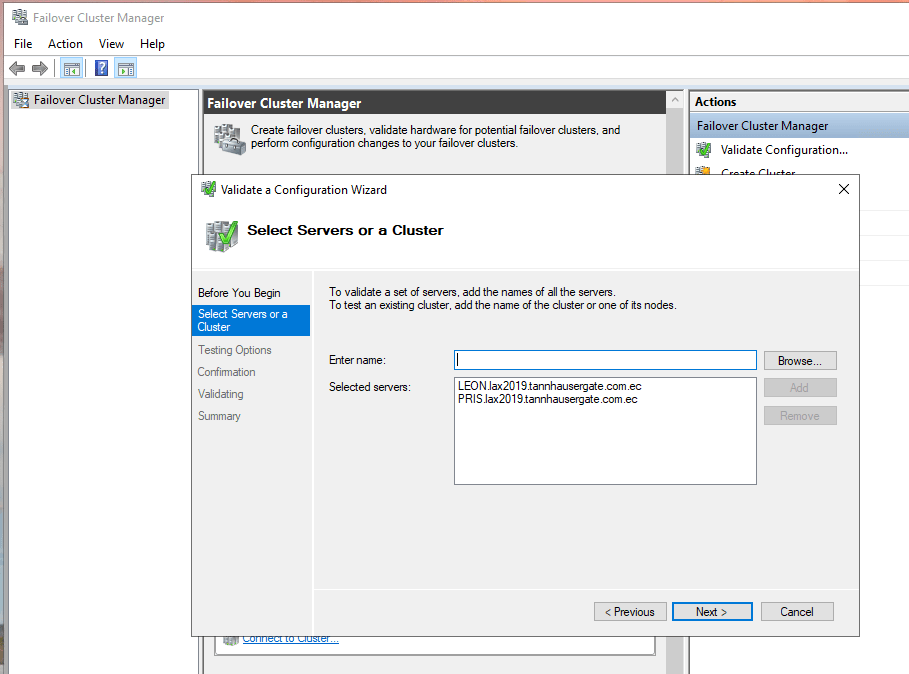The width and height of the screenshot is (909, 674).
Task: Click the Failover Cluster Manager title bar icon
Action: click(x=19, y=17)
